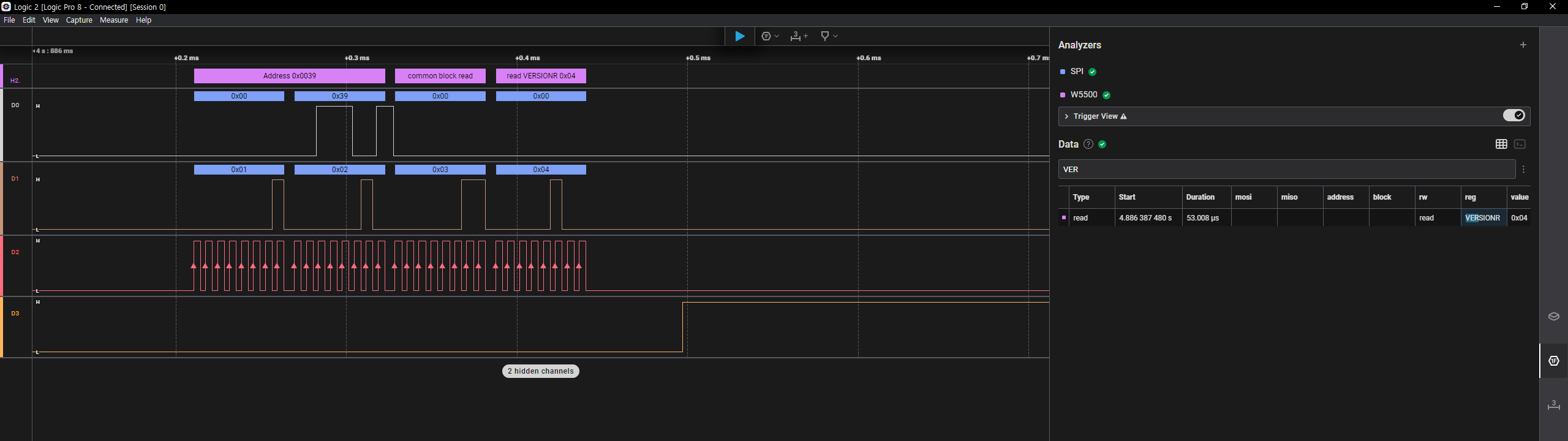Click the VER search input field
Viewport: 1568px width, 441px height.
pos(1286,170)
